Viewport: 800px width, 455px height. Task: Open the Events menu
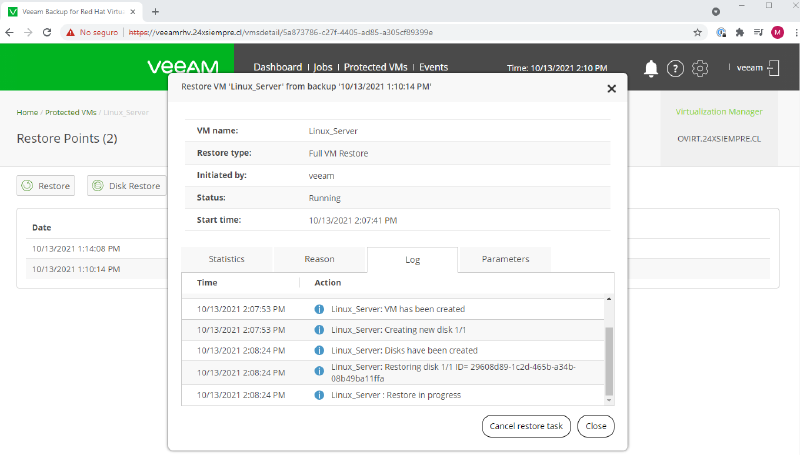tap(434, 67)
